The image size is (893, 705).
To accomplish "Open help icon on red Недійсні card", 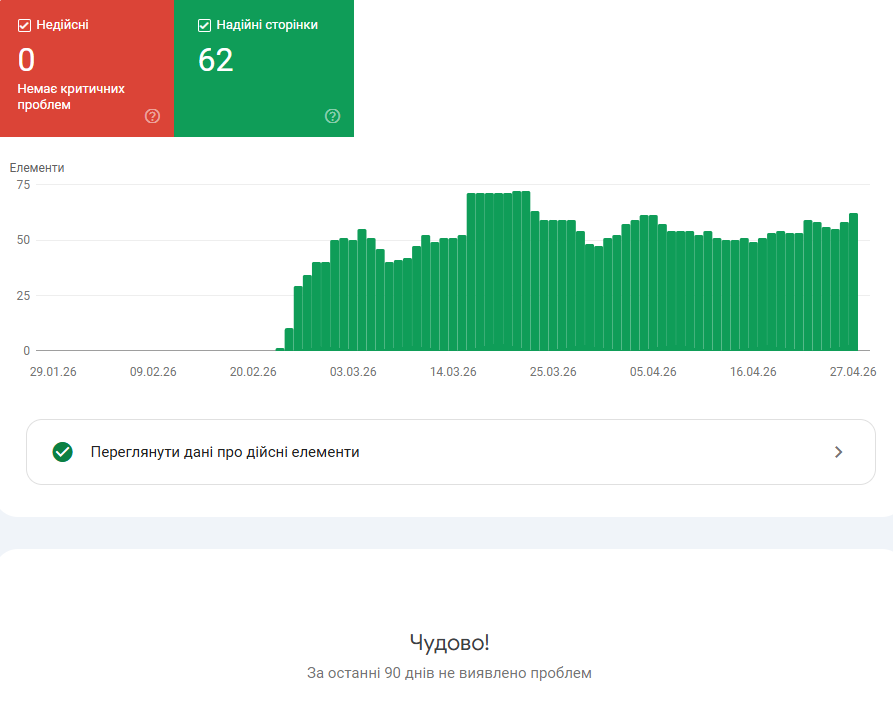I will click(152, 116).
